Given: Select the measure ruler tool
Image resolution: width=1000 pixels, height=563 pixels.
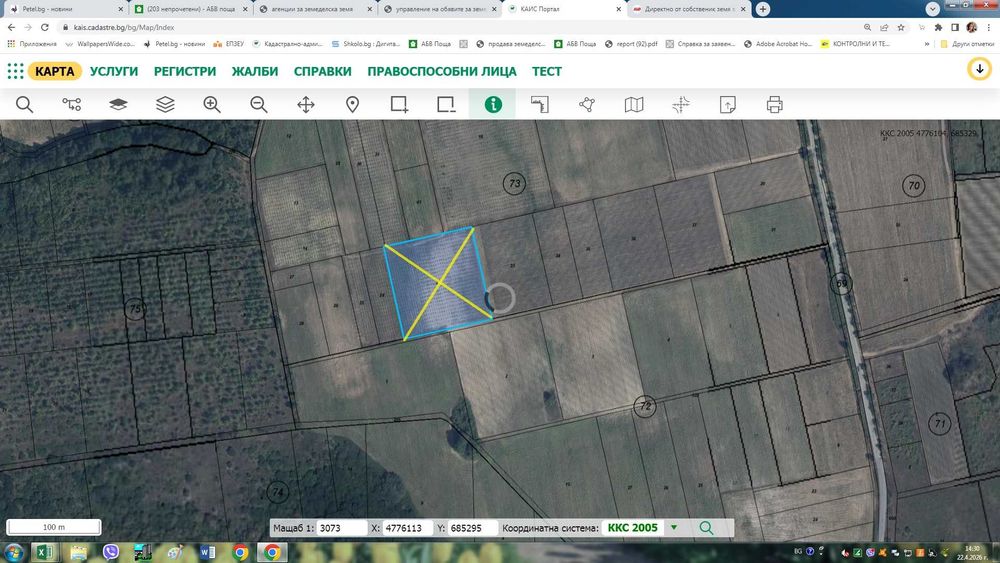Looking at the screenshot, I should point(540,105).
